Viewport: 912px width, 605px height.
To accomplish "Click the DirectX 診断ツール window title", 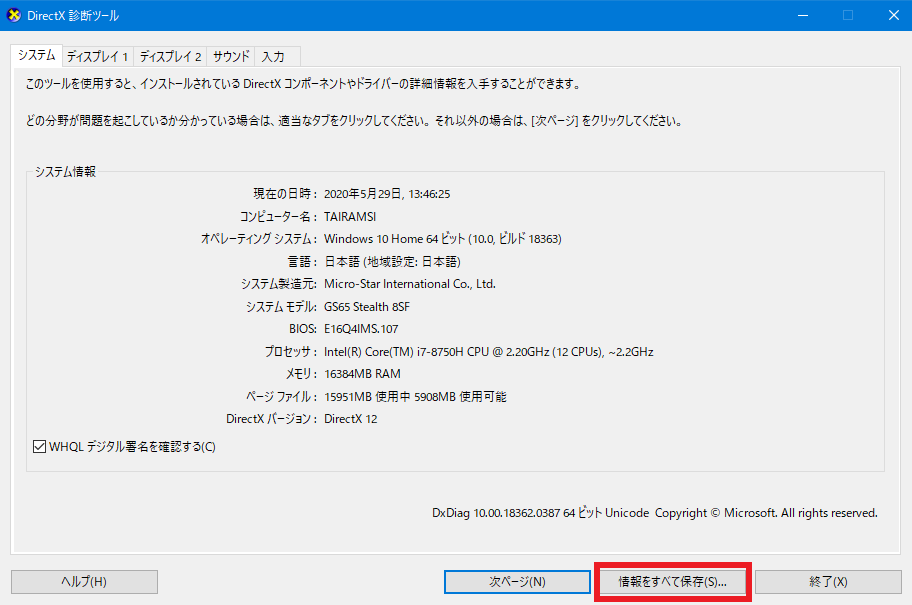I will coord(73,16).
